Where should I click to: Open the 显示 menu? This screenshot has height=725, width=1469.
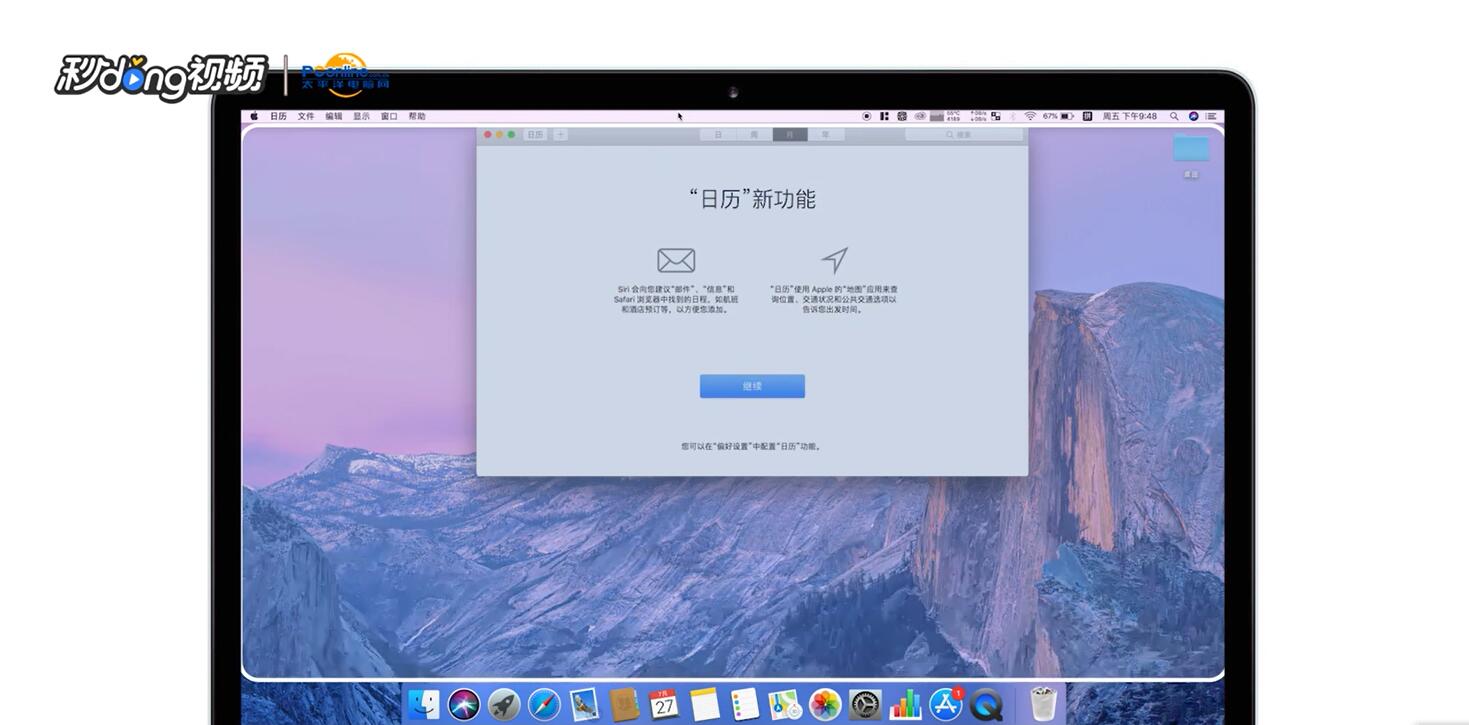pos(361,116)
